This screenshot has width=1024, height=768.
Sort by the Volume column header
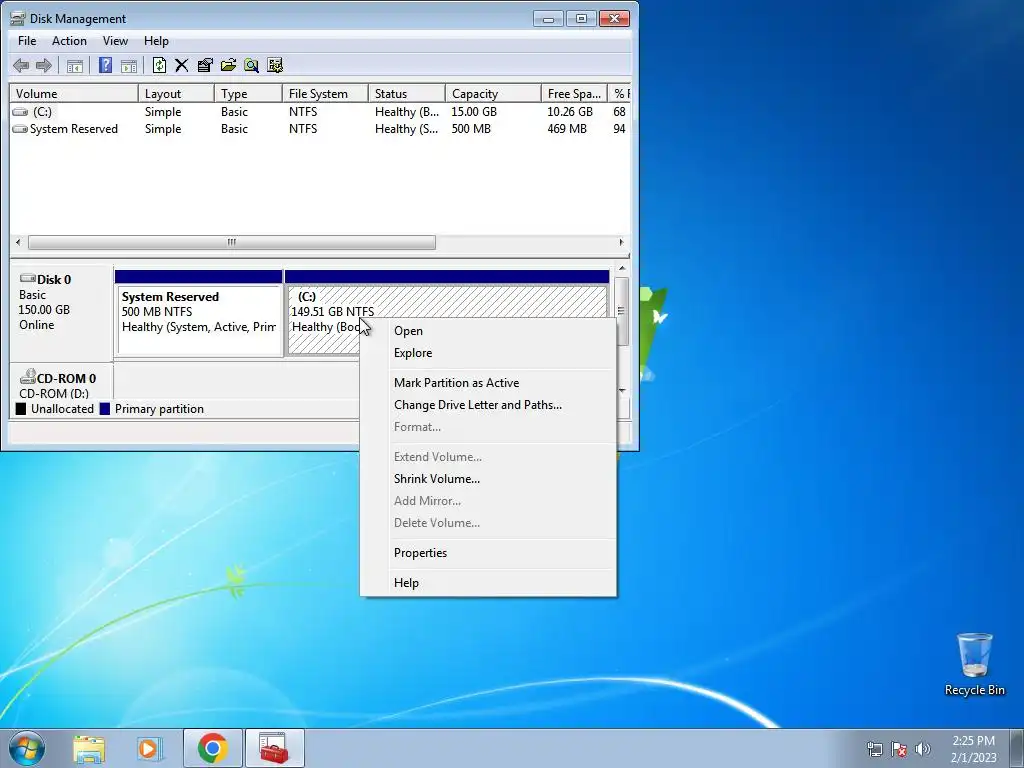click(74, 93)
